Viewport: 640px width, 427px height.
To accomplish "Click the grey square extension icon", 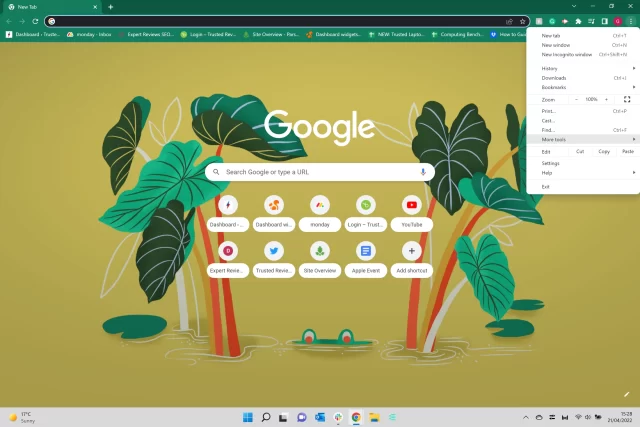I will tap(539, 21).
